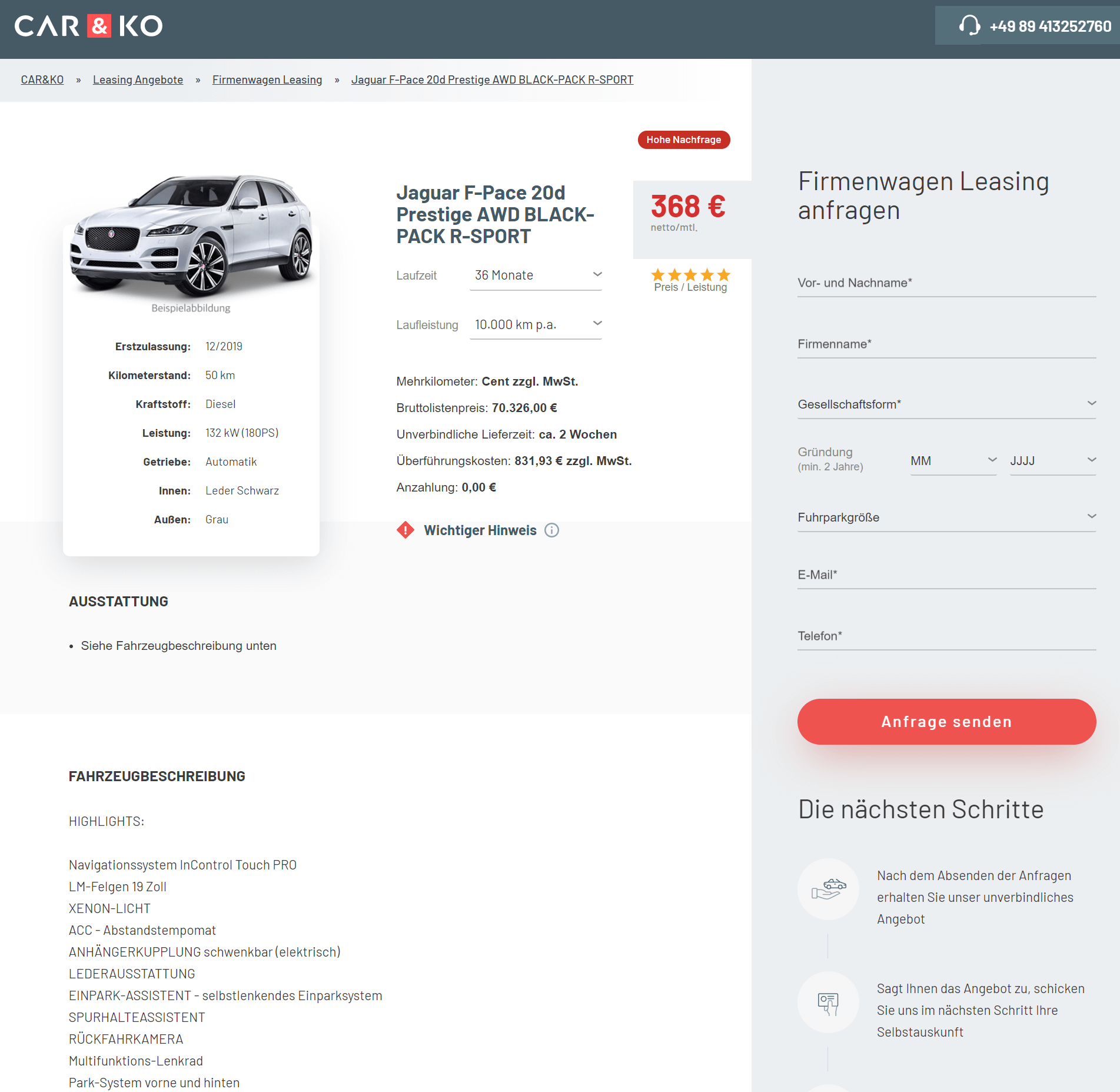Click Navigationssystem InControl Touch PRO line
This screenshot has height=1092, width=1120.
(182, 865)
